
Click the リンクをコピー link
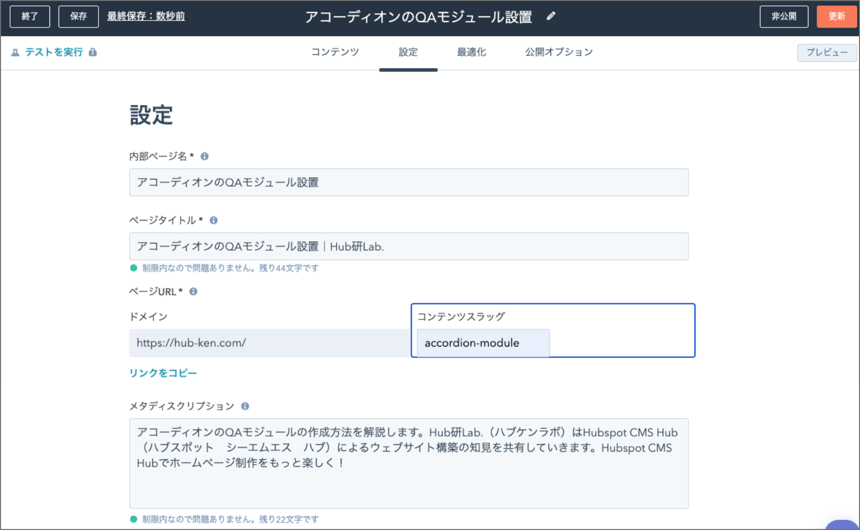[163, 373]
